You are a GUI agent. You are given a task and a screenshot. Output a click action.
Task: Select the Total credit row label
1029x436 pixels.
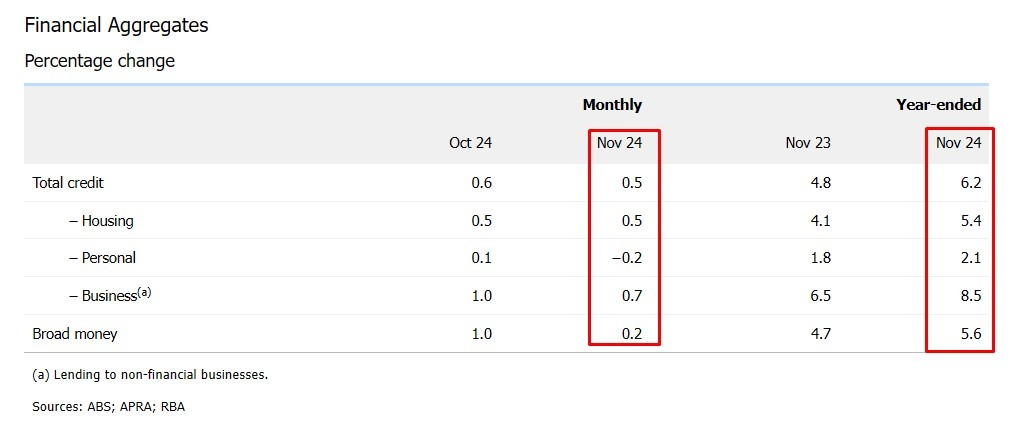pos(68,183)
